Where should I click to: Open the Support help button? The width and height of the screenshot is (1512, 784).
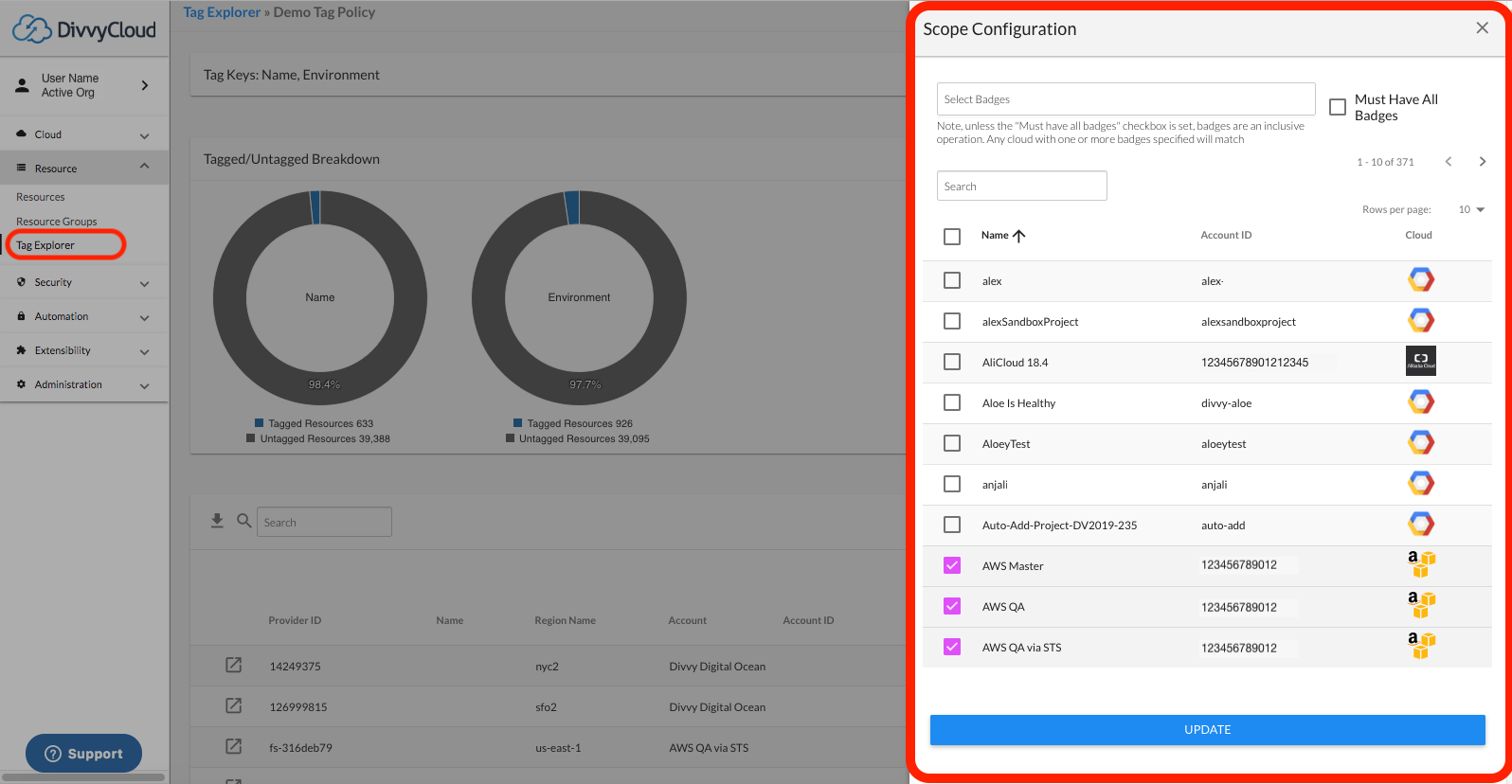point(83,754)
